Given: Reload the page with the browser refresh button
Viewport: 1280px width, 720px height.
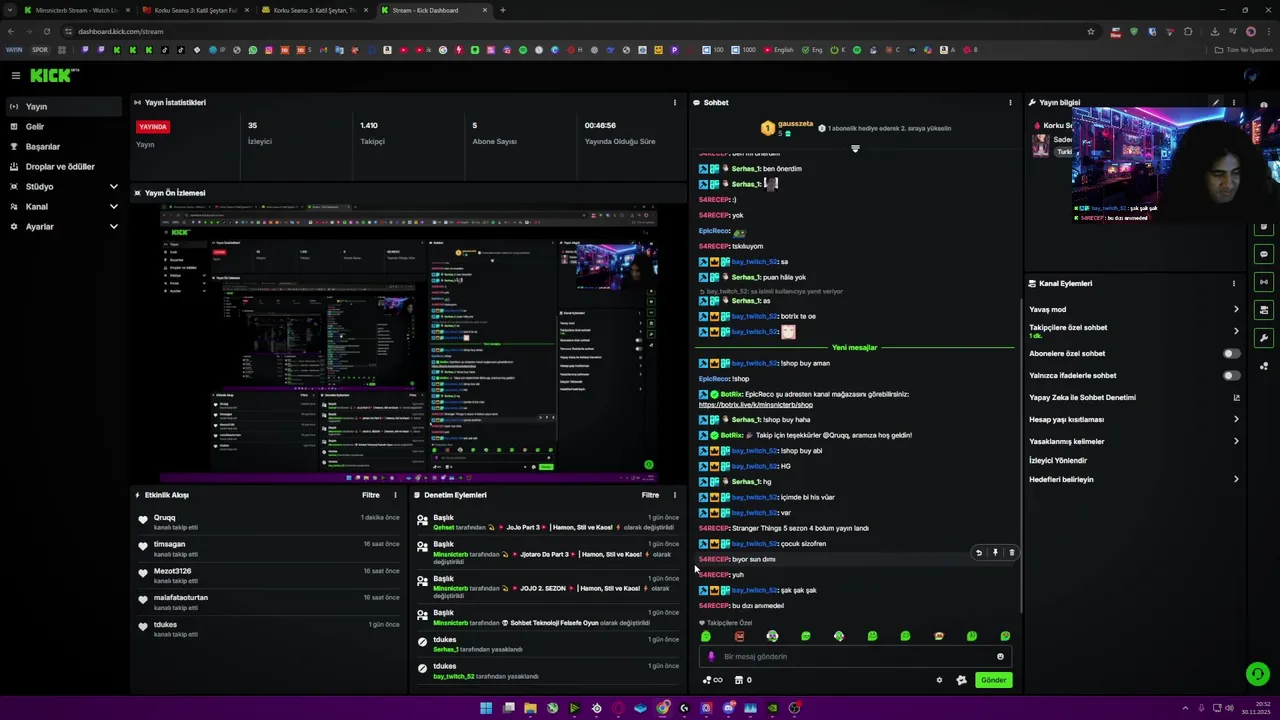Looking at the screenshot, I should (x=46, y=31).
